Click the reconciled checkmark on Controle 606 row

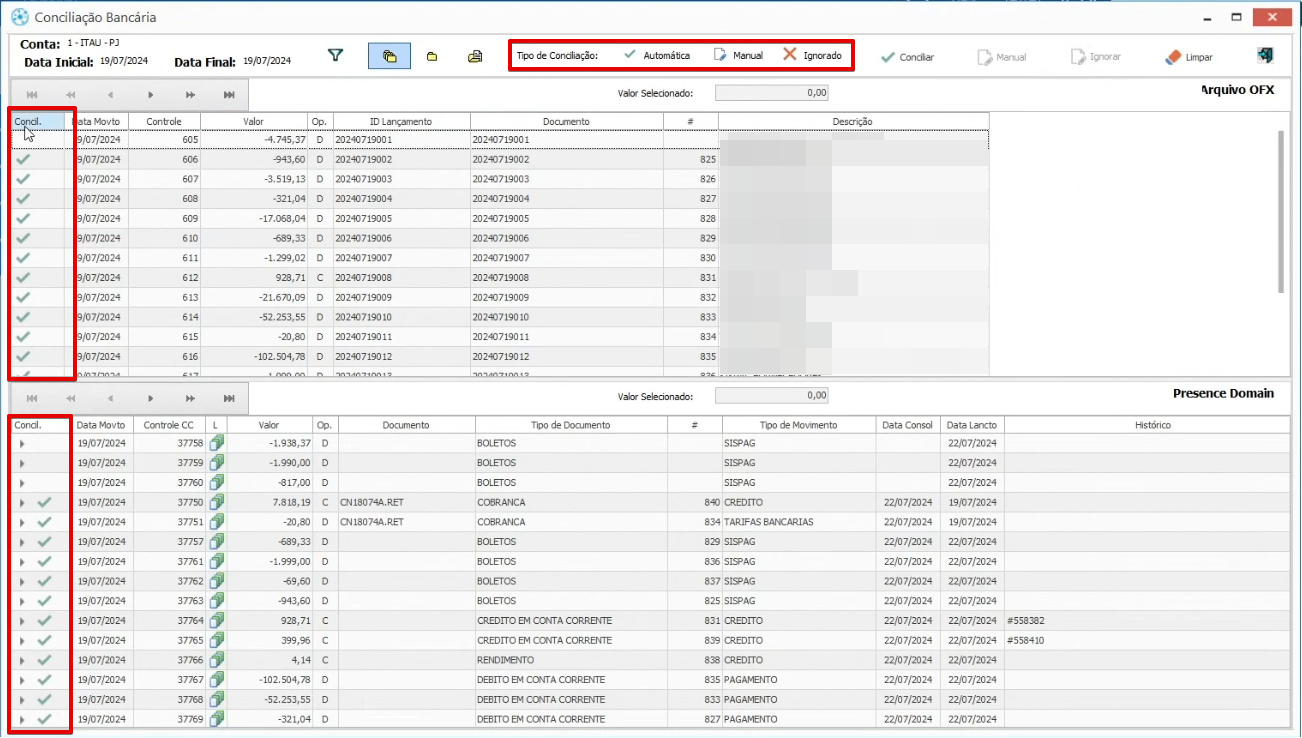pyautogui.click(x=23, y=159)
